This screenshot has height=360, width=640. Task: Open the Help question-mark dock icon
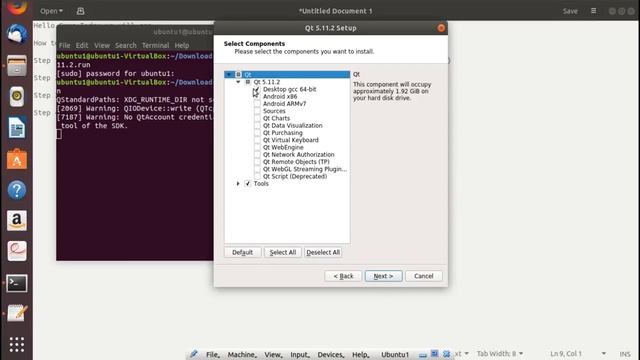coord(17,190)
